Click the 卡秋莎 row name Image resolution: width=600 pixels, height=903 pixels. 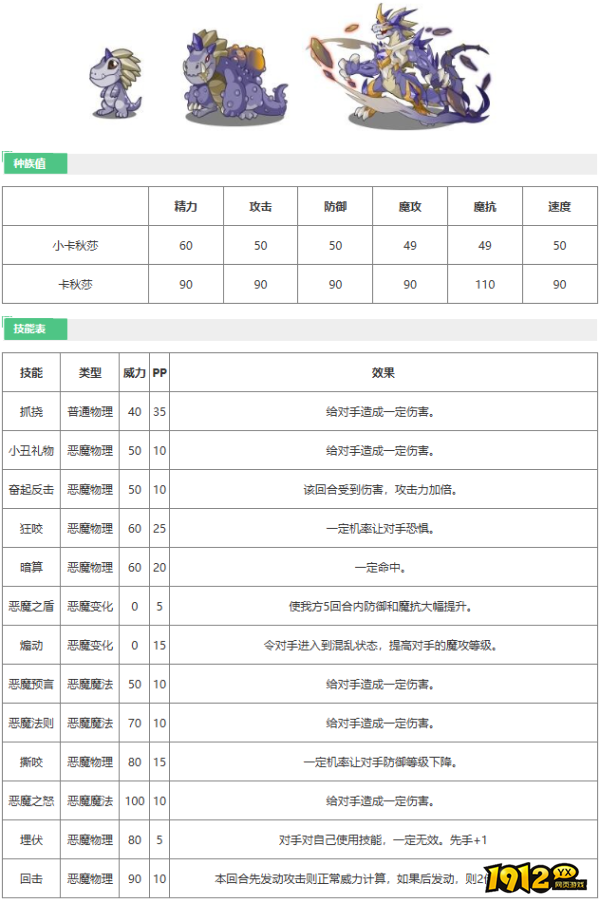click(x=75, y=284)
